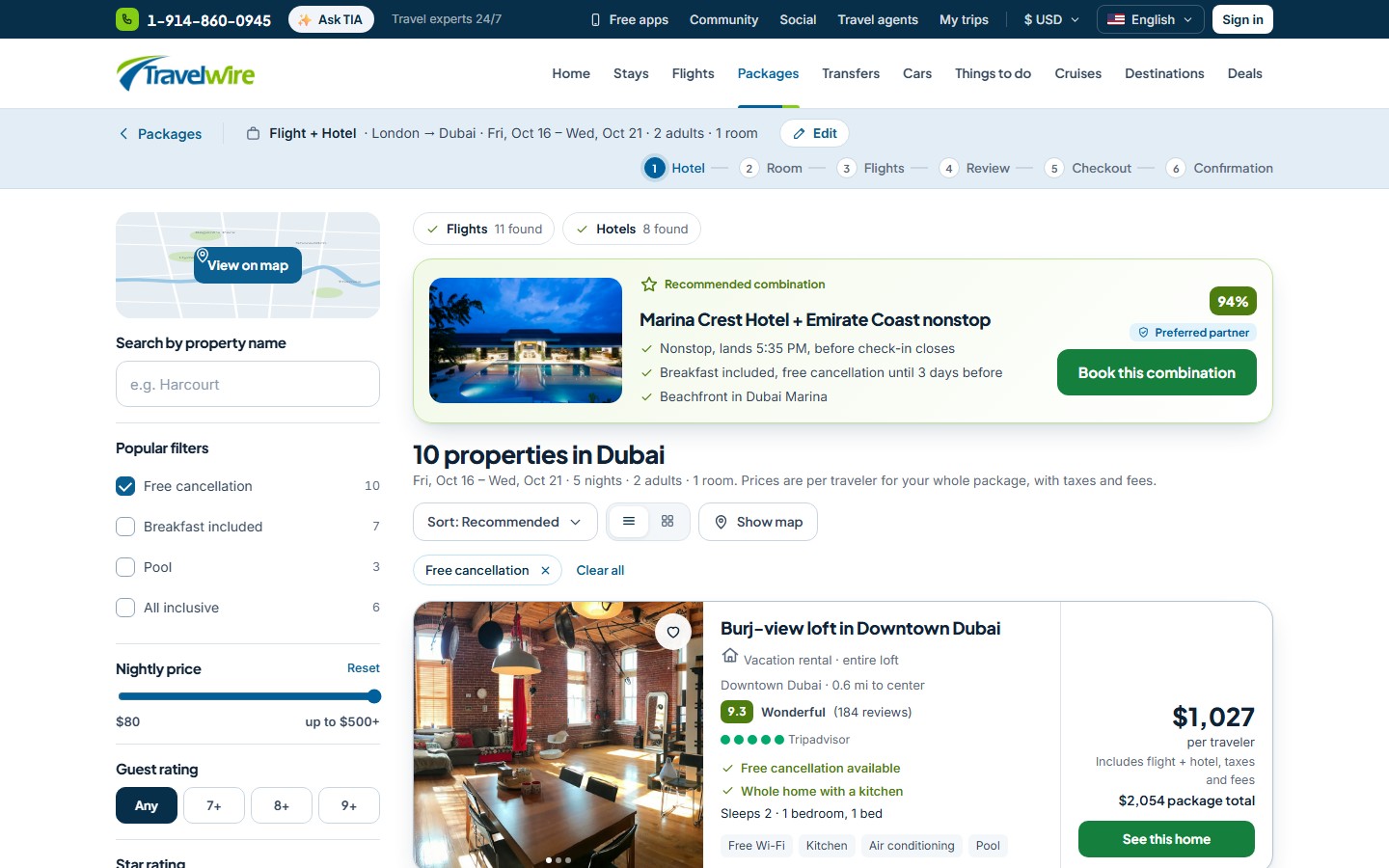Go back to Packages via chevron link

coord(160,134)
